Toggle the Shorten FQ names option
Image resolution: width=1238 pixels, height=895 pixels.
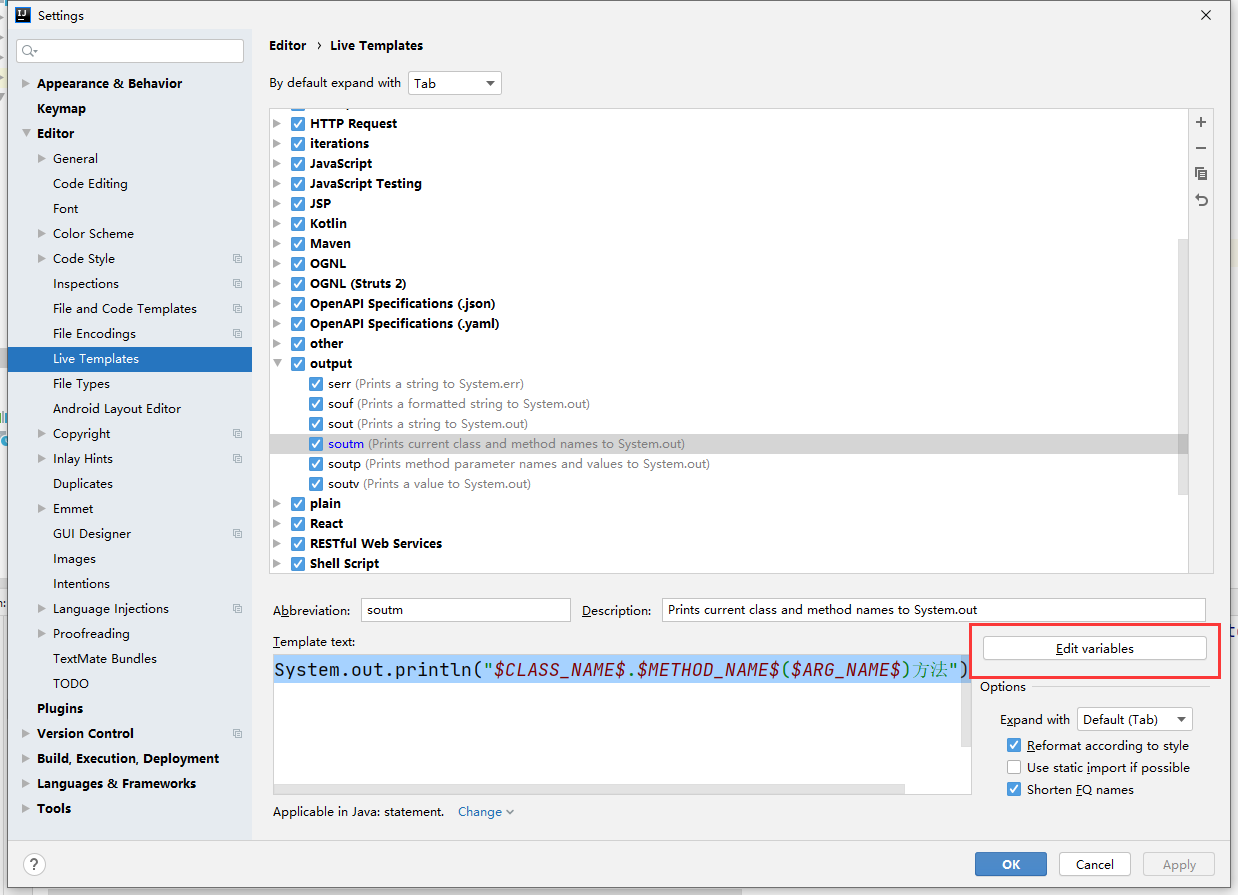pyautogui.click(x=1014, y=790)
